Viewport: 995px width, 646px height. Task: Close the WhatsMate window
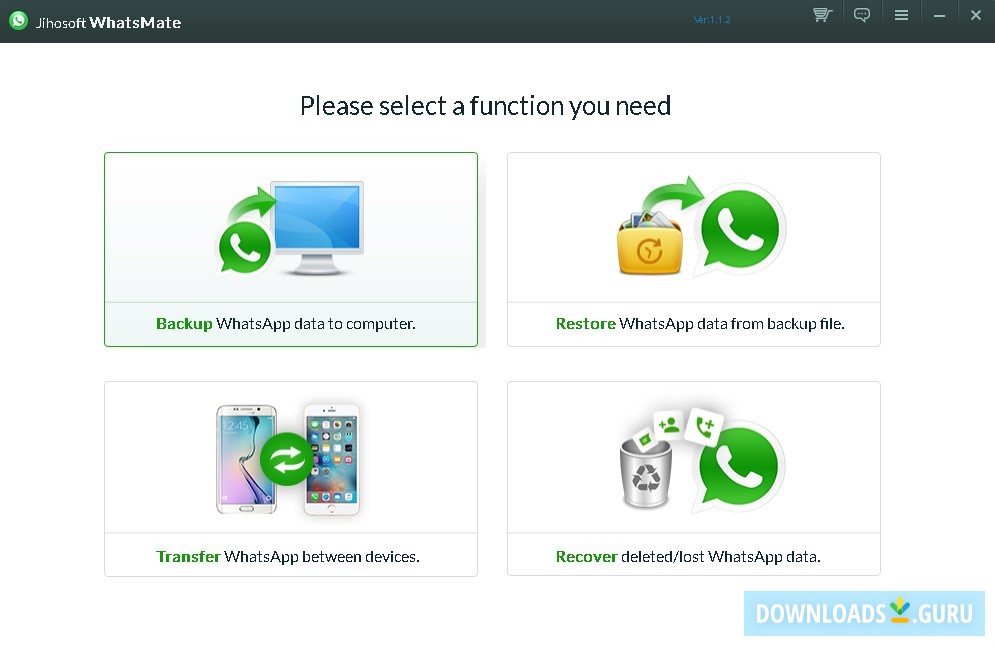(976, 15)
